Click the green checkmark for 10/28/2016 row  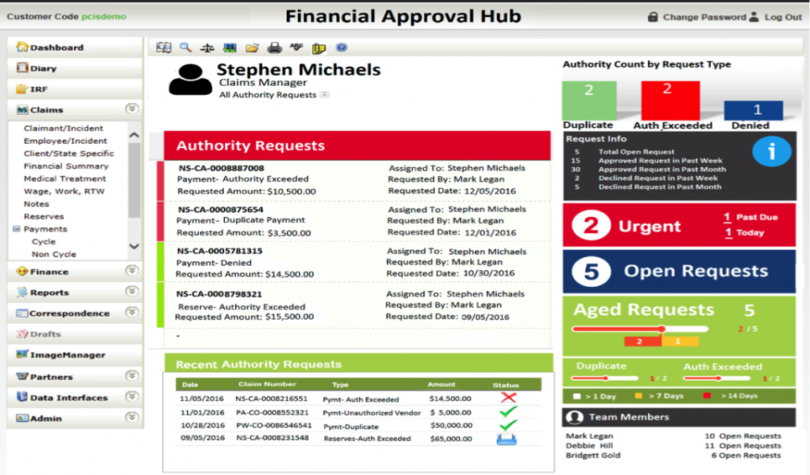pos(508,424)
